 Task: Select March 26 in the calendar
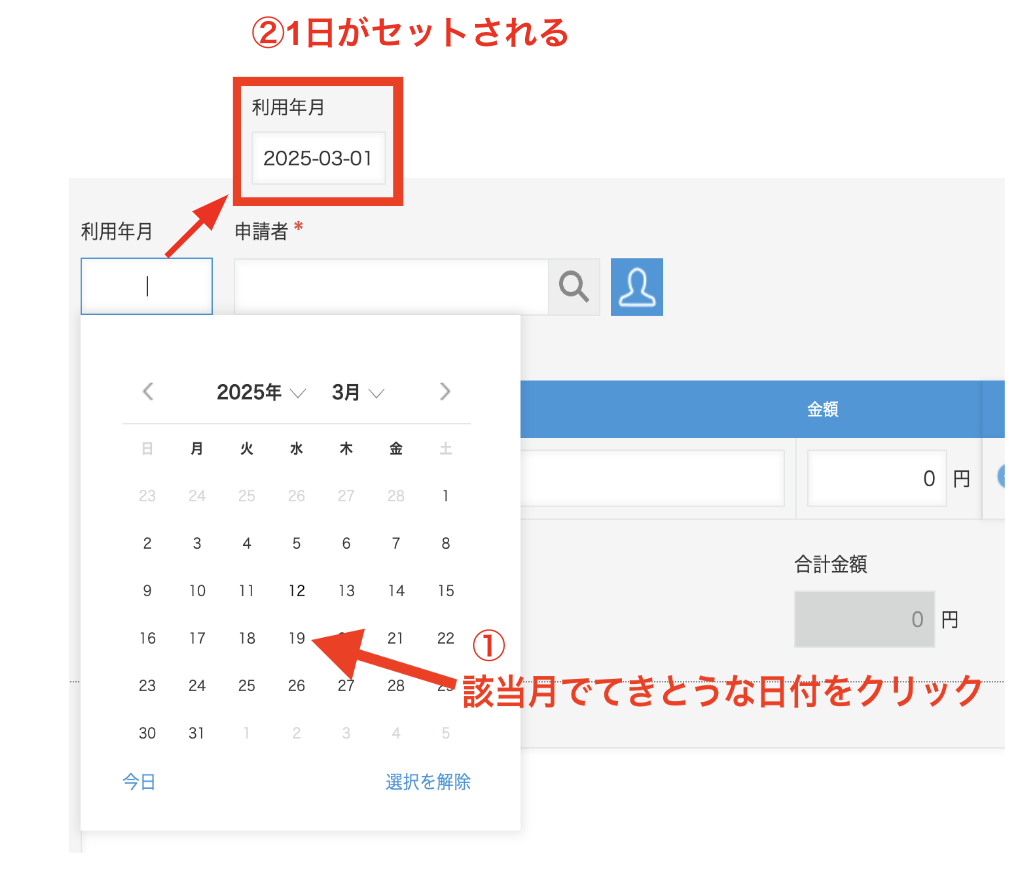[x=296, y=685]
